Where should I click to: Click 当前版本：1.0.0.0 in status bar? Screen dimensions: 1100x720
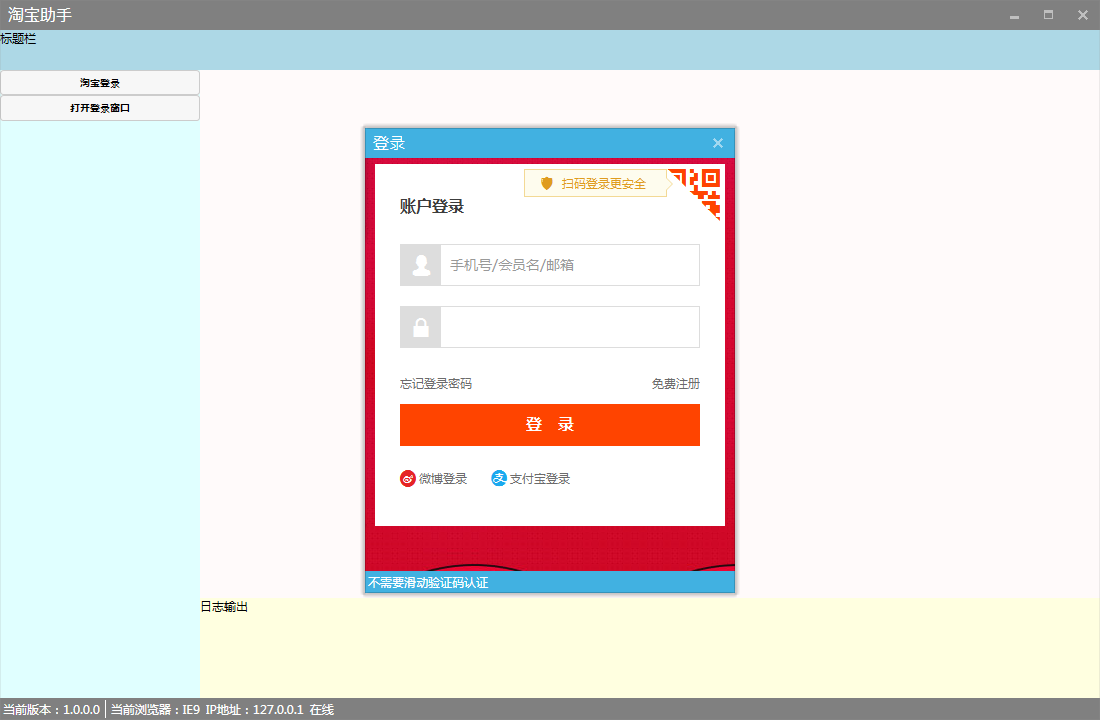click(52, 709)
